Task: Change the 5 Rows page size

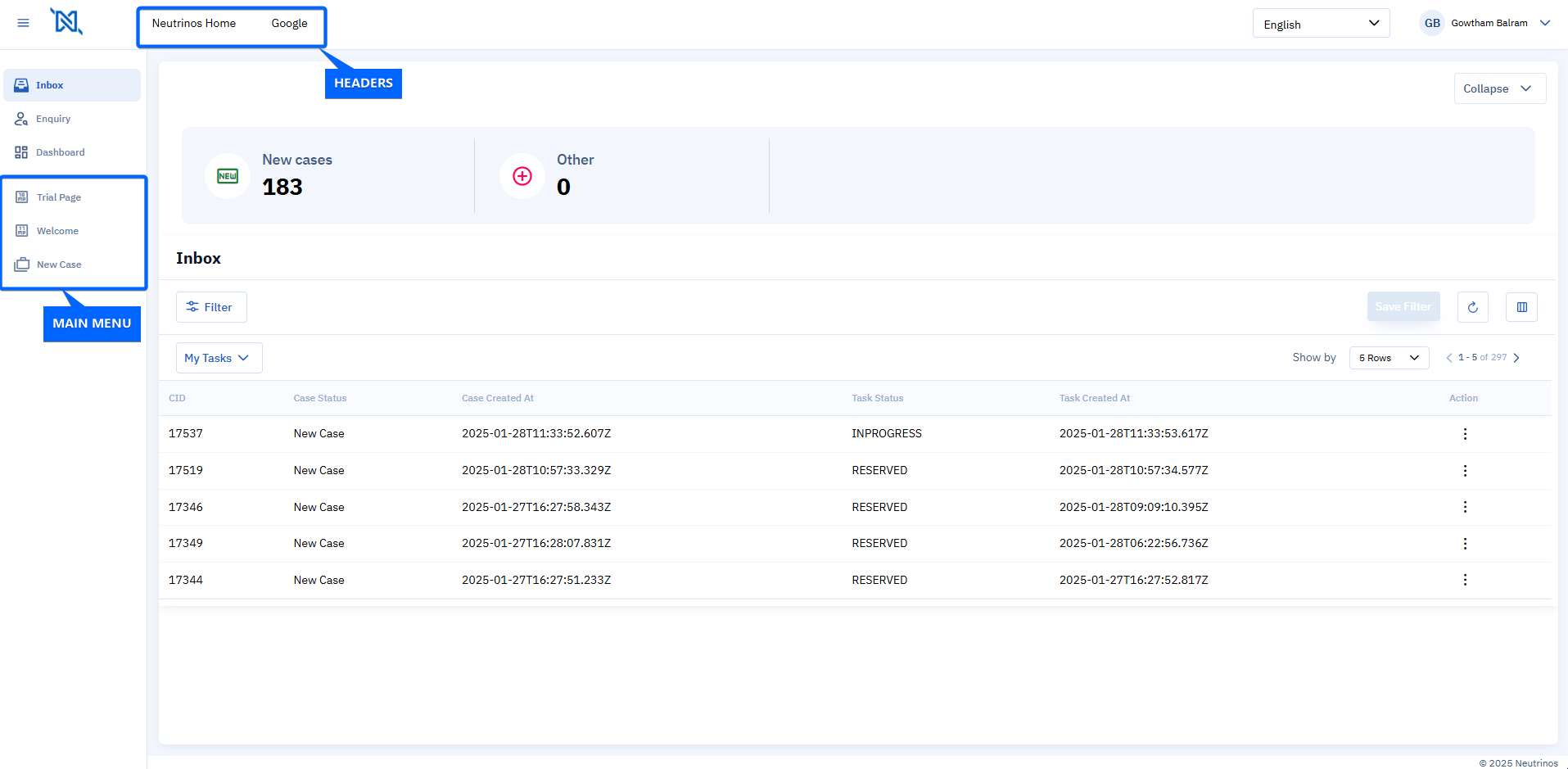Action: [x=1389, y=358]
